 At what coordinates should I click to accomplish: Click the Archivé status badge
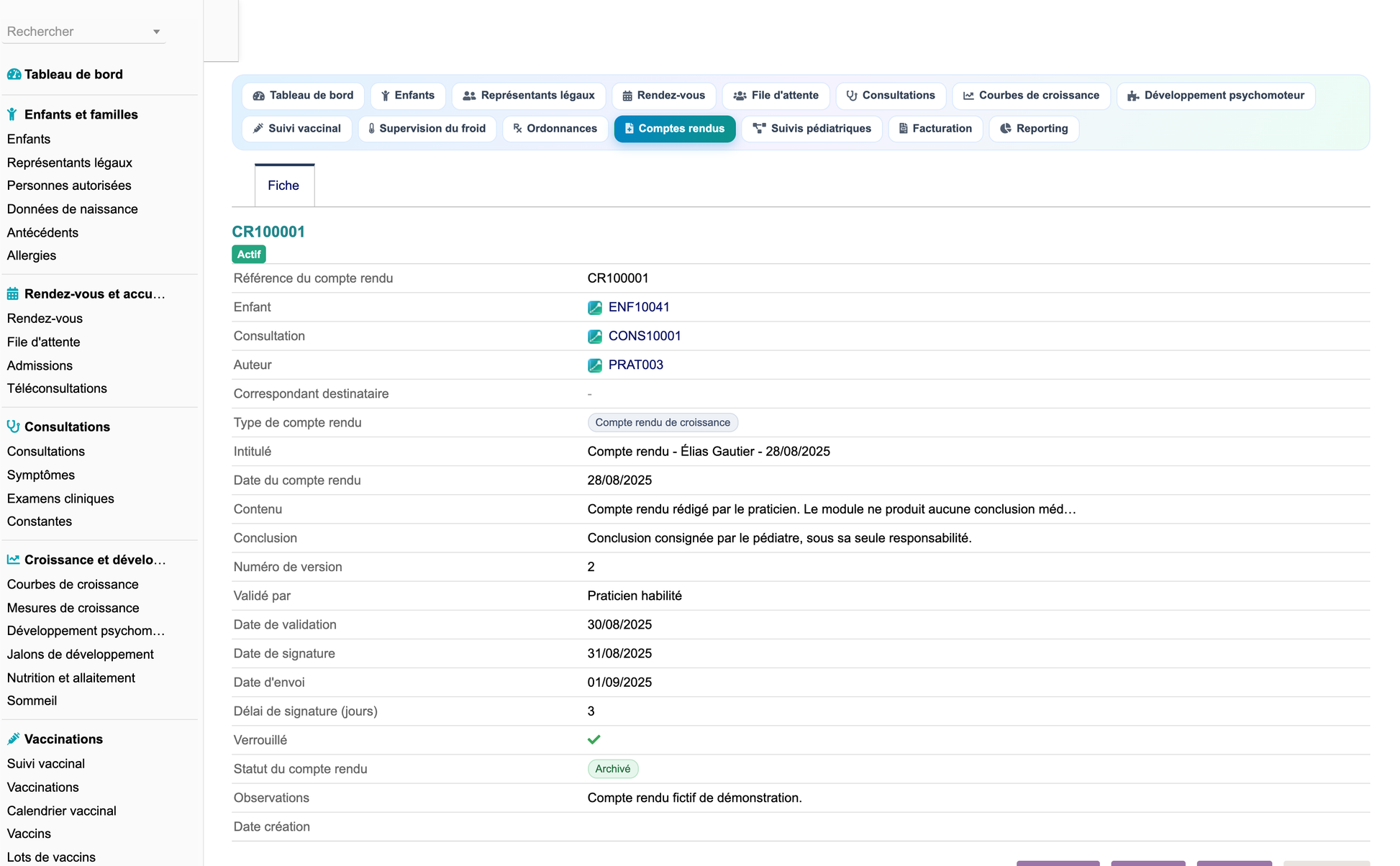click(613, 769)
